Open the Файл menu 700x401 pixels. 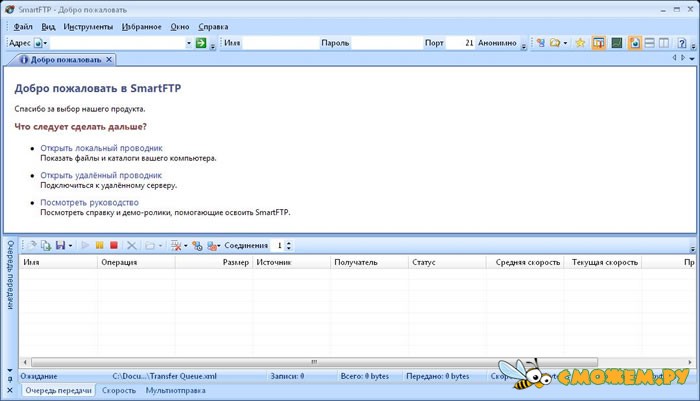click(23, 27)
